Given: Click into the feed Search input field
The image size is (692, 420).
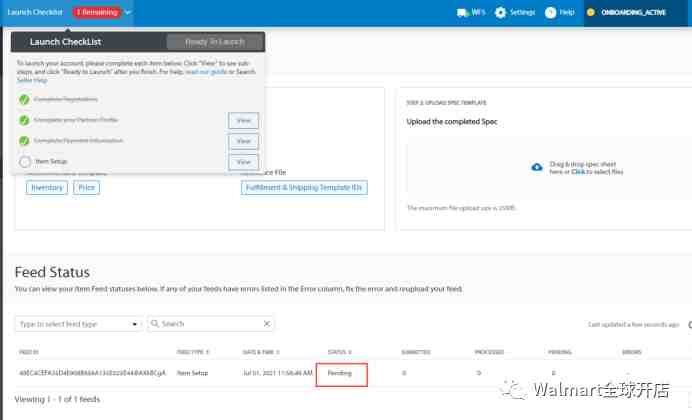Looking at the screenshot, I should pyautogui.click(x=211, y=324).
